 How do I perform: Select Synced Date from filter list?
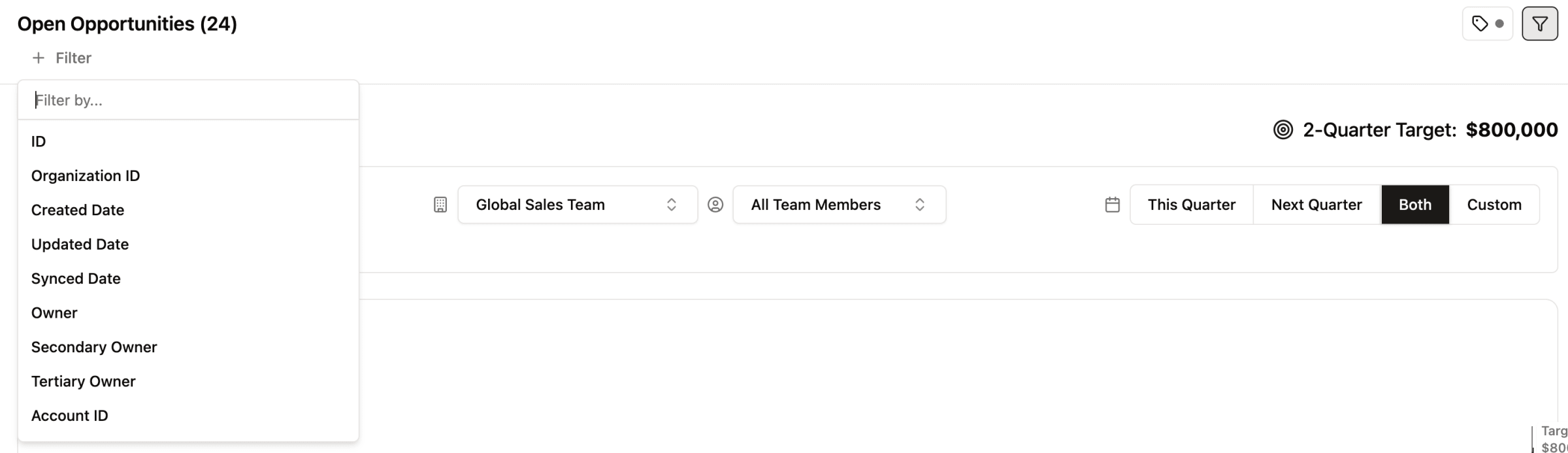[x=76, y=278]
